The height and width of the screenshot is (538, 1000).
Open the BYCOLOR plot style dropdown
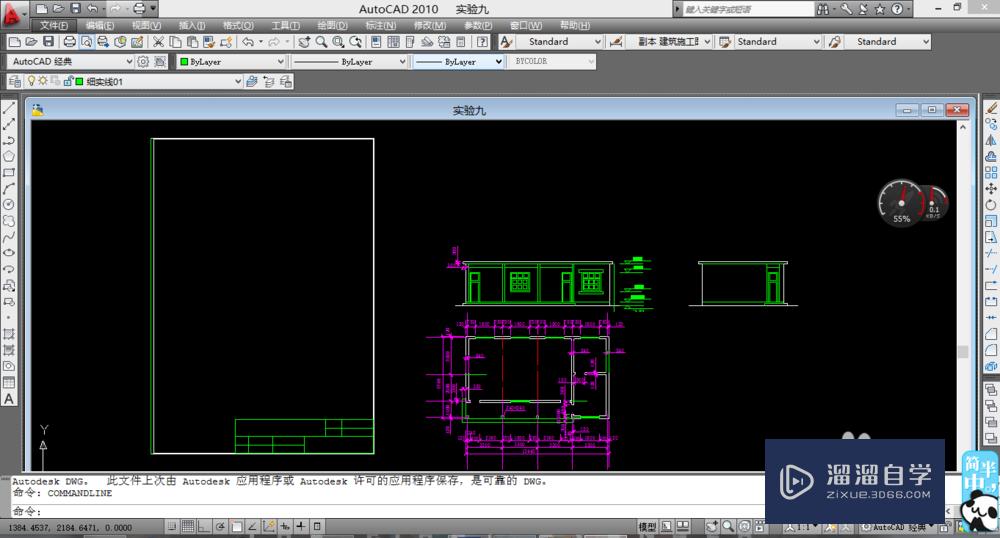[x=552, y=62]
